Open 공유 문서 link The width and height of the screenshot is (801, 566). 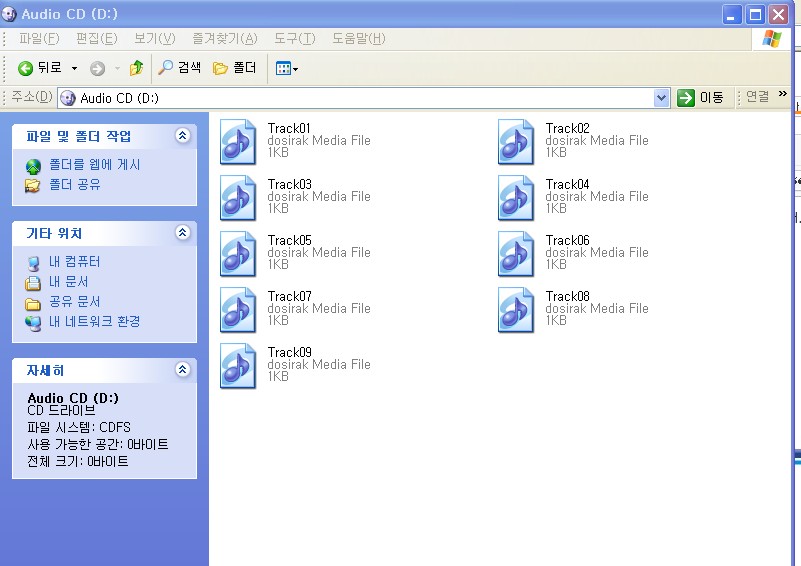(x=75, y=302)
